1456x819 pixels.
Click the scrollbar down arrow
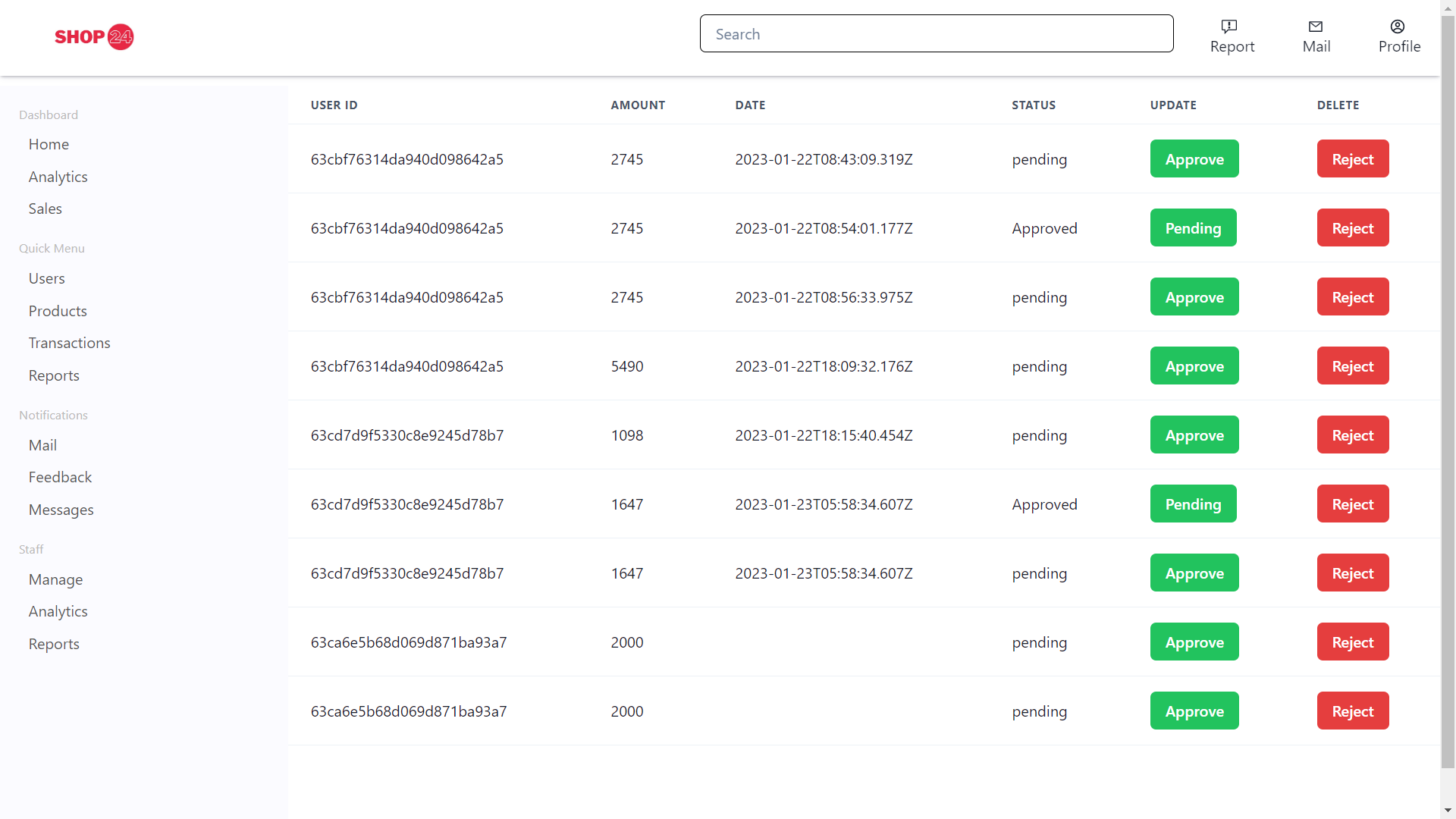(1448, 811)
